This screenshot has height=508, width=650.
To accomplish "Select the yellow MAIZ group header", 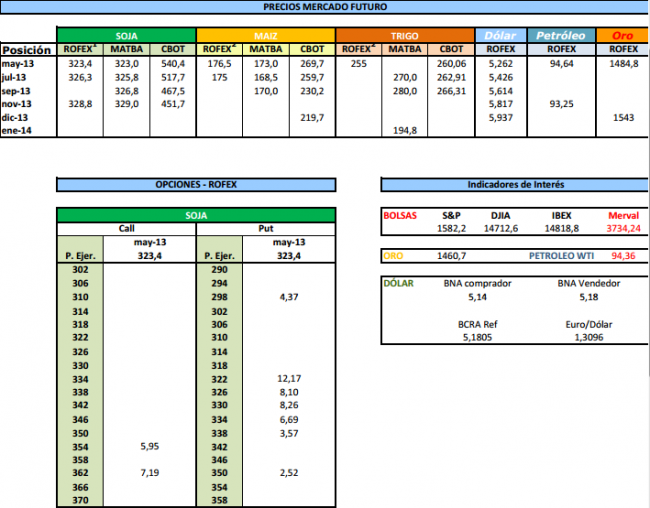I will click(266, 35).
